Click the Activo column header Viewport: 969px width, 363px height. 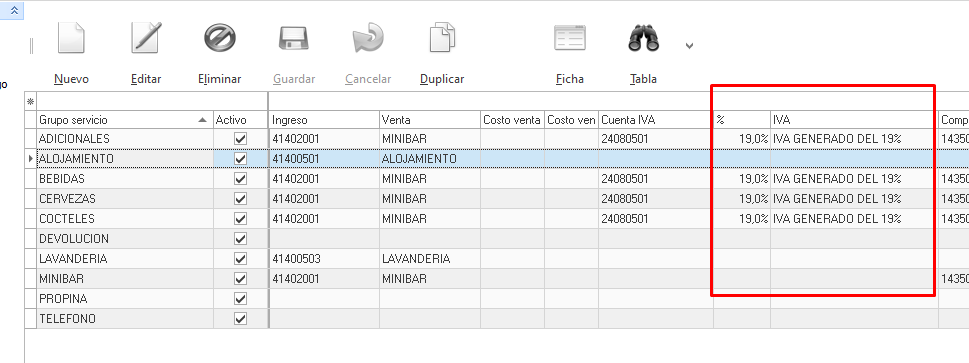(x=240, y=120)
